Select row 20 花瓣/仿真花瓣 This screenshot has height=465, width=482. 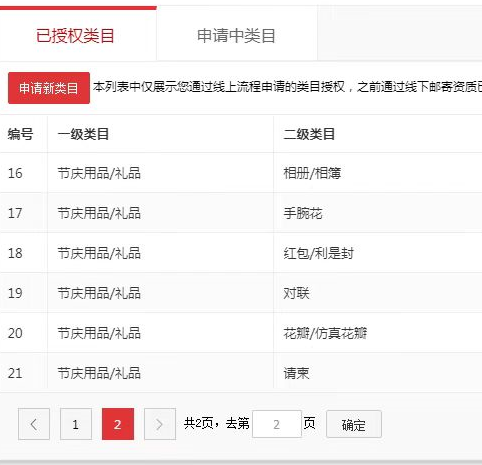pyautogui.click(x=241, y=333)
